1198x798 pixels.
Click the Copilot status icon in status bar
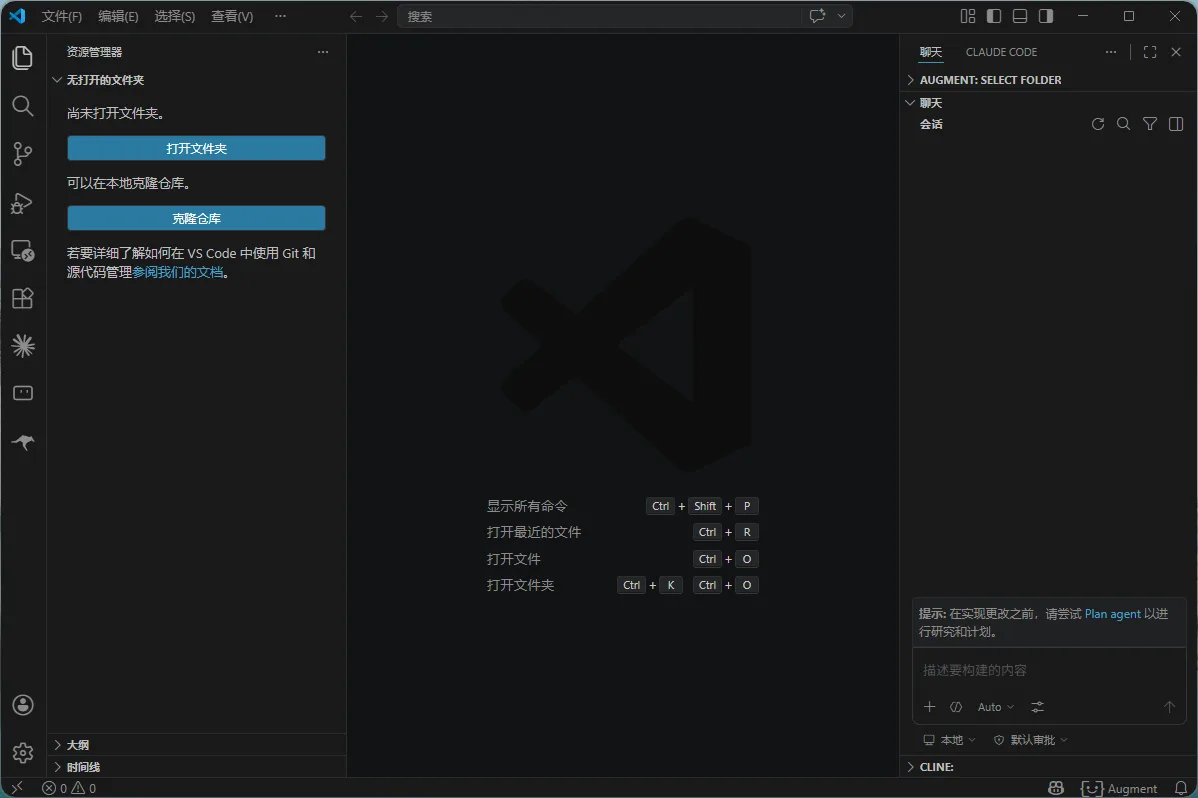(1056, 788)
